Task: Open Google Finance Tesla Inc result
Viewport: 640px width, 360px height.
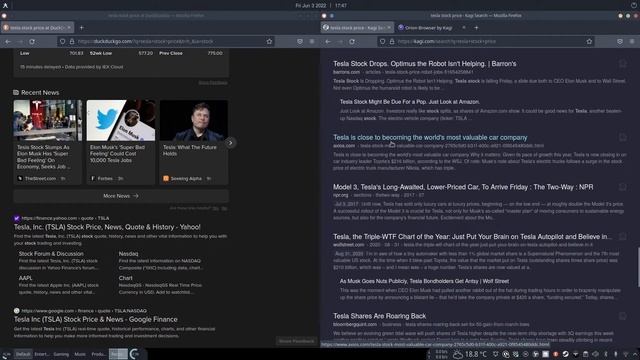Action: [96, 320]
